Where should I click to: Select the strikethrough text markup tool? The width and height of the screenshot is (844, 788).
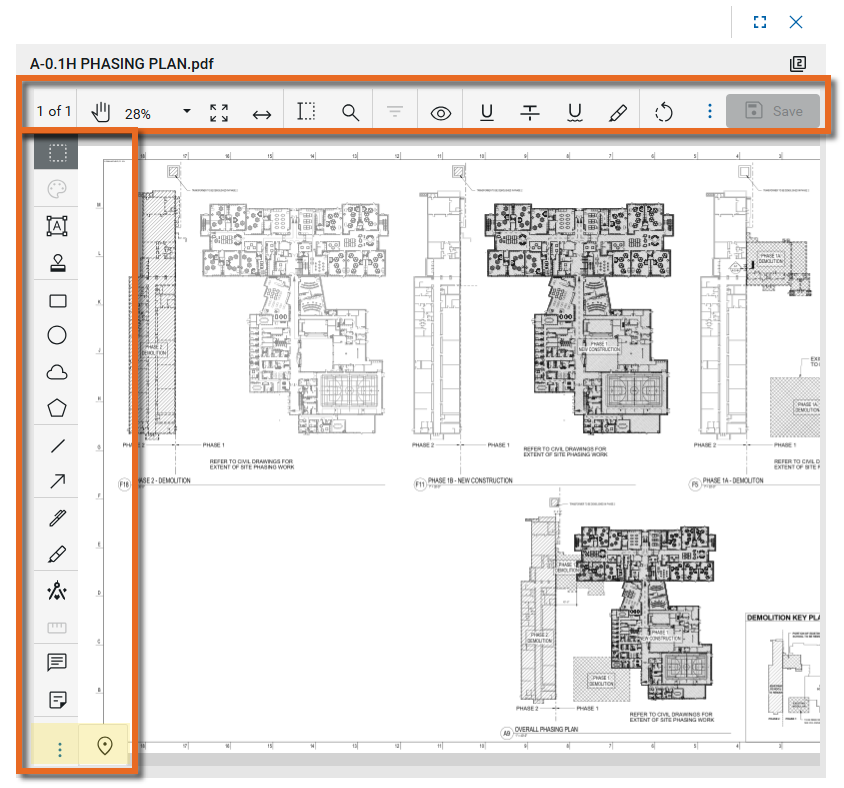coord(530,112)
